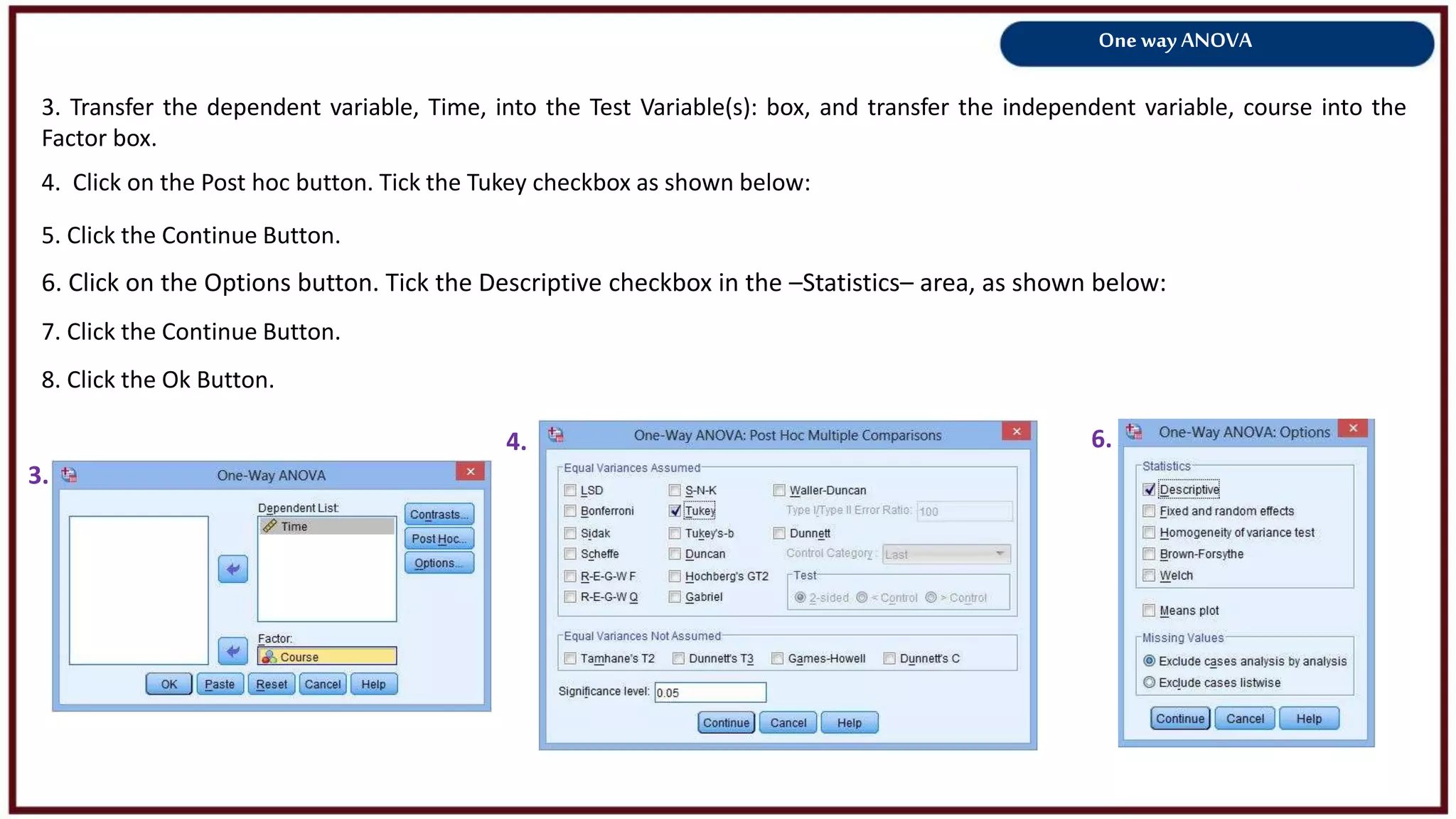Enable the Dunnett's T3 checkbox

[x=678, y=658]
